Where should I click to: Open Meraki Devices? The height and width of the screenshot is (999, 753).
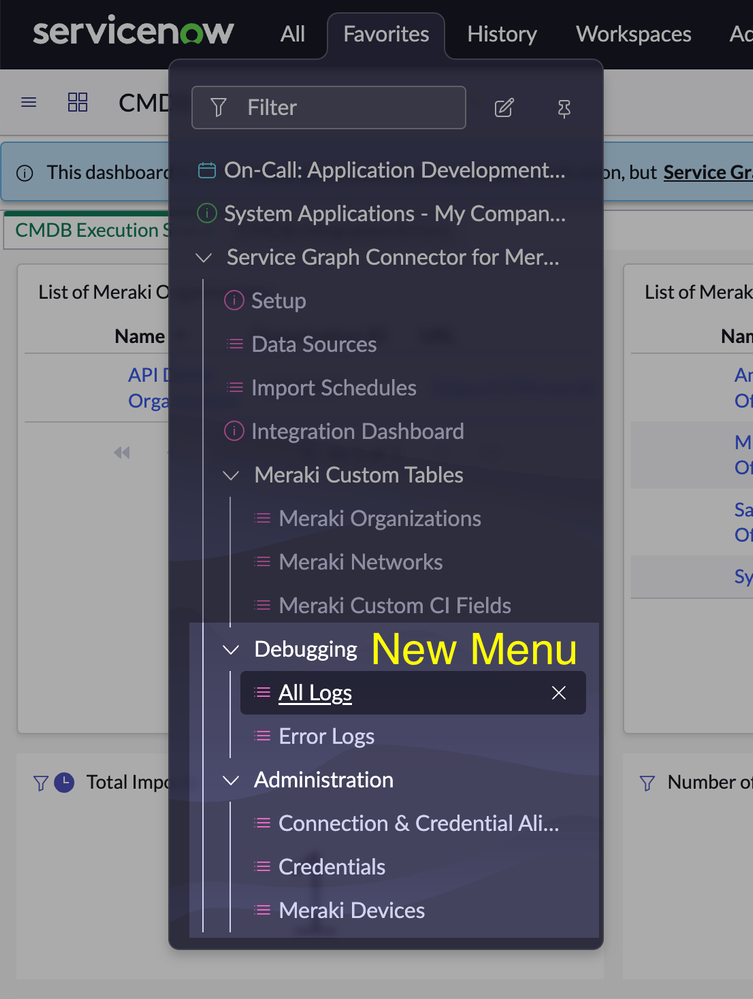tap(352, 910)
